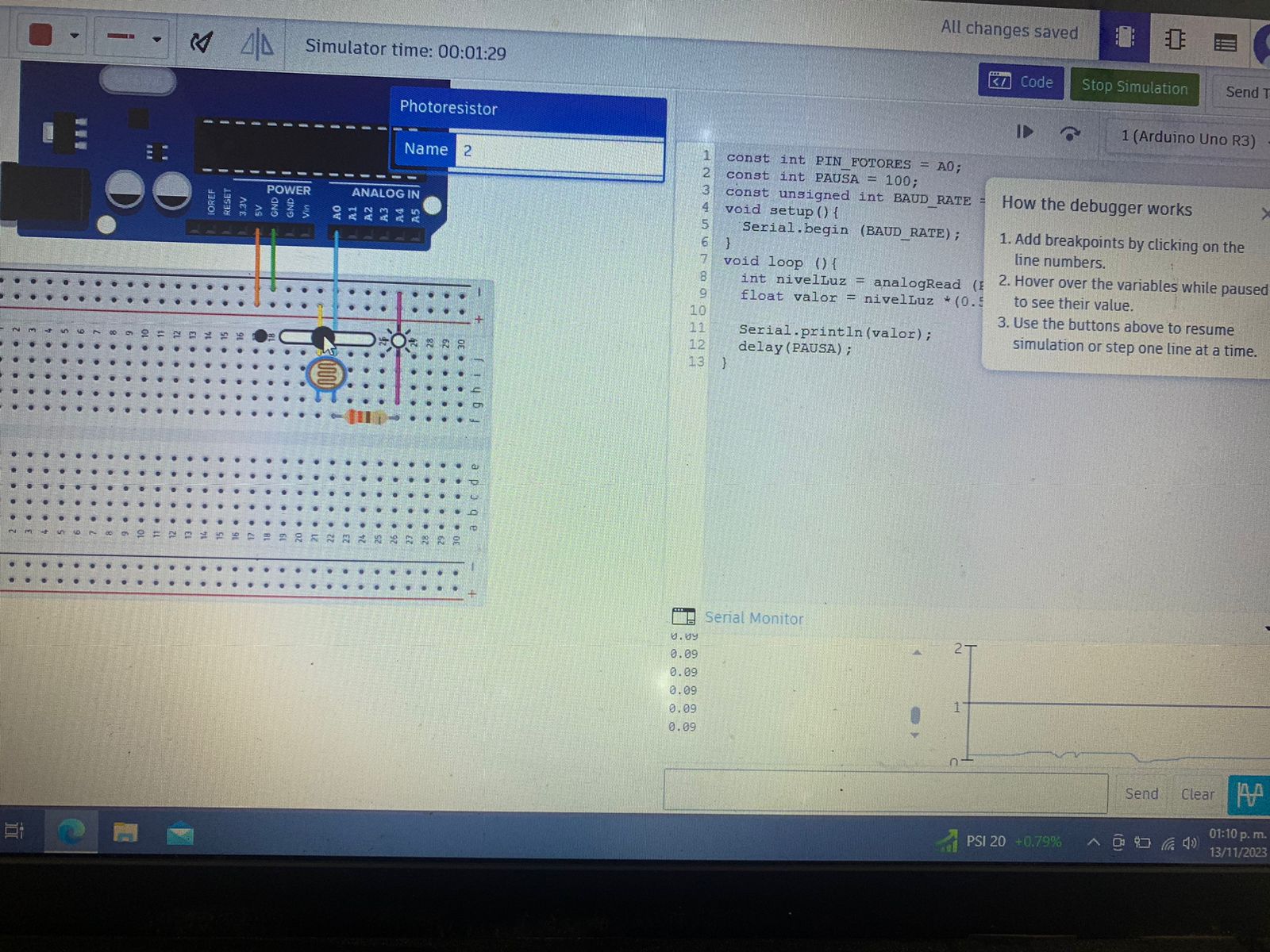Stop the running simulation

tap(1134, 86)
